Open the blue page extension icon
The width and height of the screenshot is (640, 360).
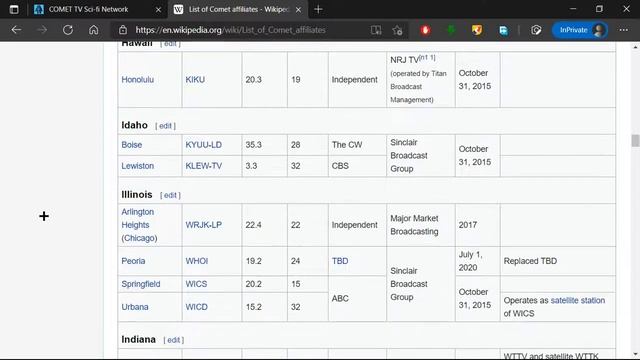[x=503, y=30]
